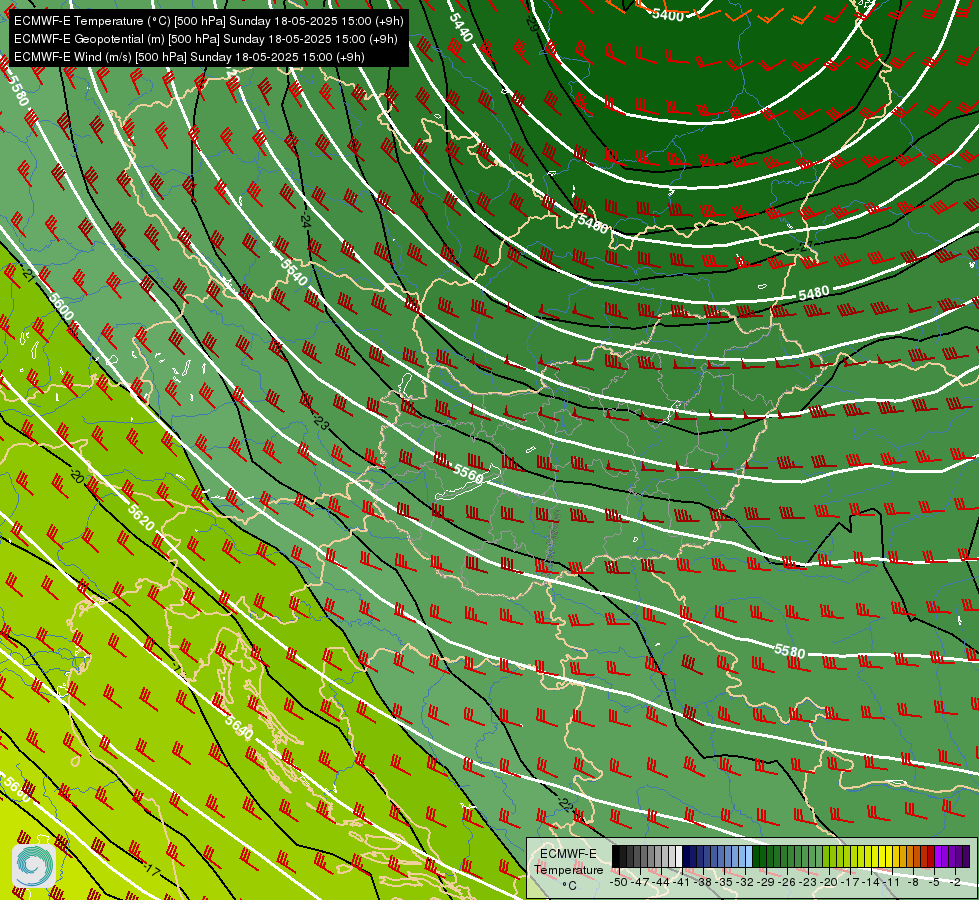Click the -22 isotherm label
The image size is (979, 900).
(564, 804)
